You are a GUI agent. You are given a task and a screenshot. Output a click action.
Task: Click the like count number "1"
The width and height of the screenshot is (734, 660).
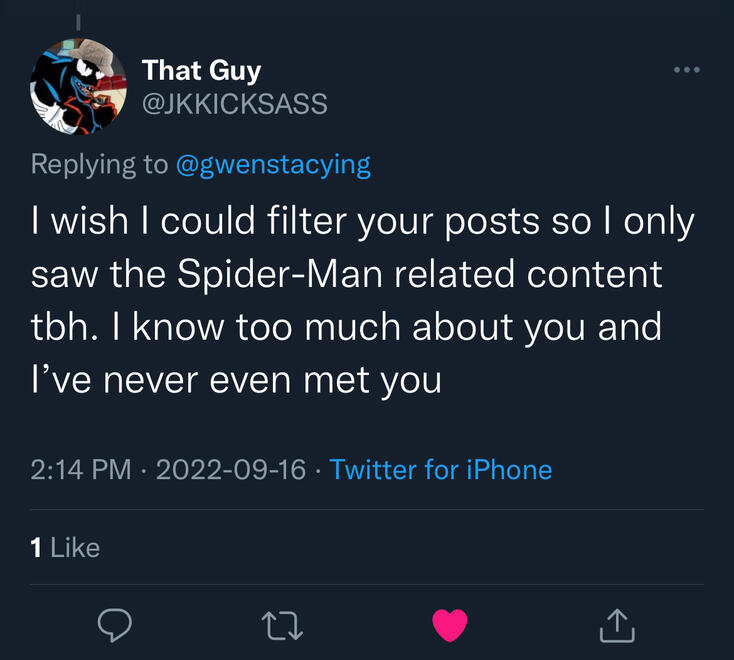pyautogui.click(x=37, y=547)
